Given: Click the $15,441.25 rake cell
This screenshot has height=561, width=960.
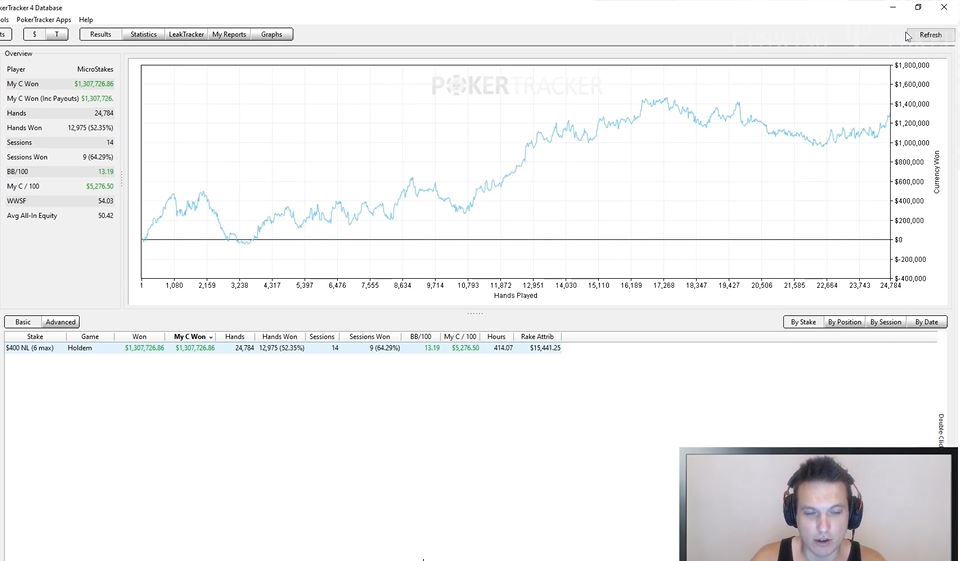Looking at the screenshot, I should [546, 348].
